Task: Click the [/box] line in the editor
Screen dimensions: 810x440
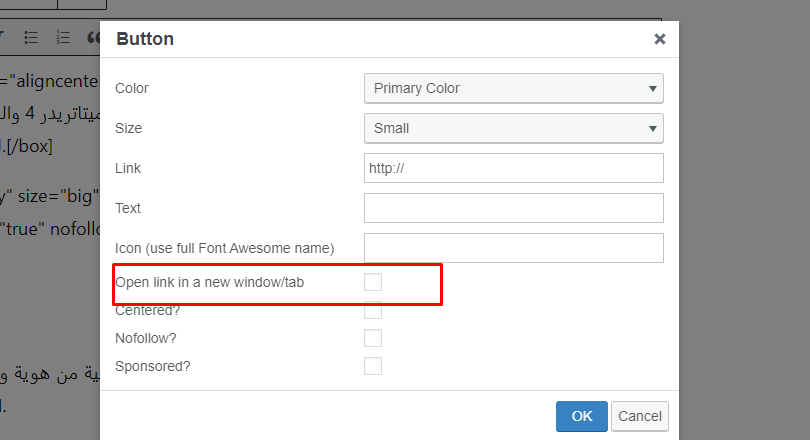Action: tap(27, 146)
